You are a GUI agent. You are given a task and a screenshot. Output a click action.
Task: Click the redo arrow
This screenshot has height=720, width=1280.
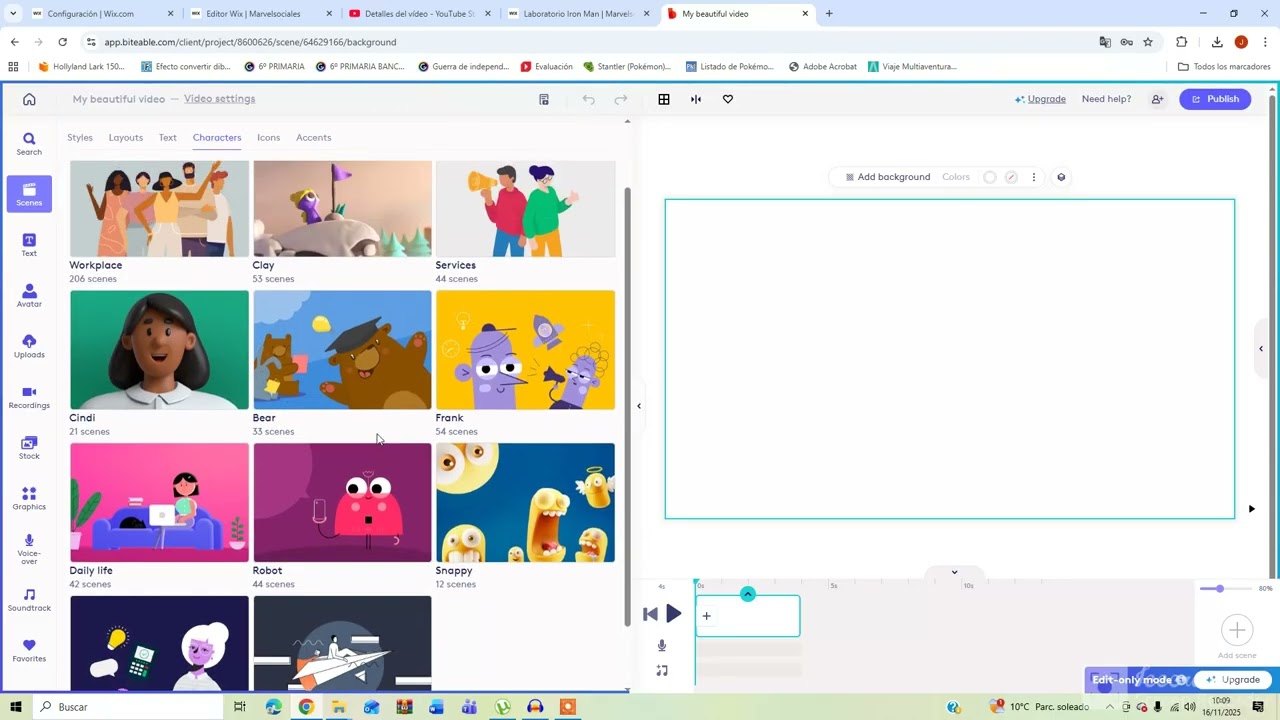(621, 99)
